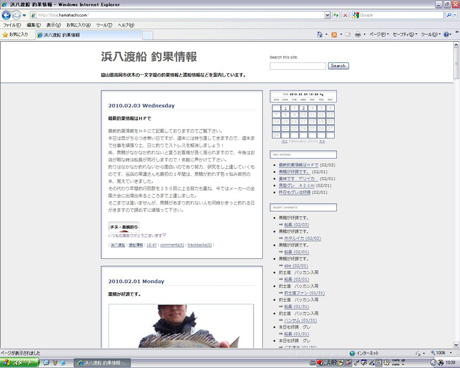Click the browser Back arrow button
Screen dimensions: 460x368
point(6,15)
